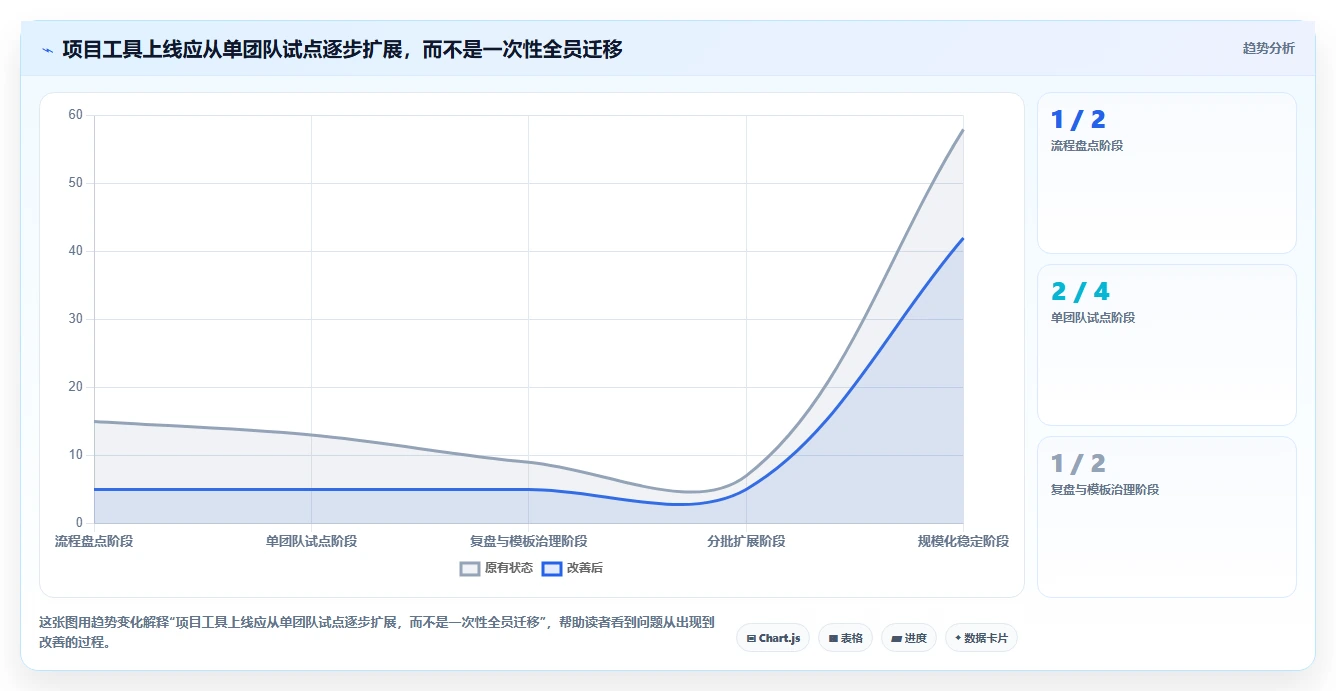The image size is (1336, 691).
Task: Click the 复盘与模板治理阶段 x-axis label
Action: (529, 541)
